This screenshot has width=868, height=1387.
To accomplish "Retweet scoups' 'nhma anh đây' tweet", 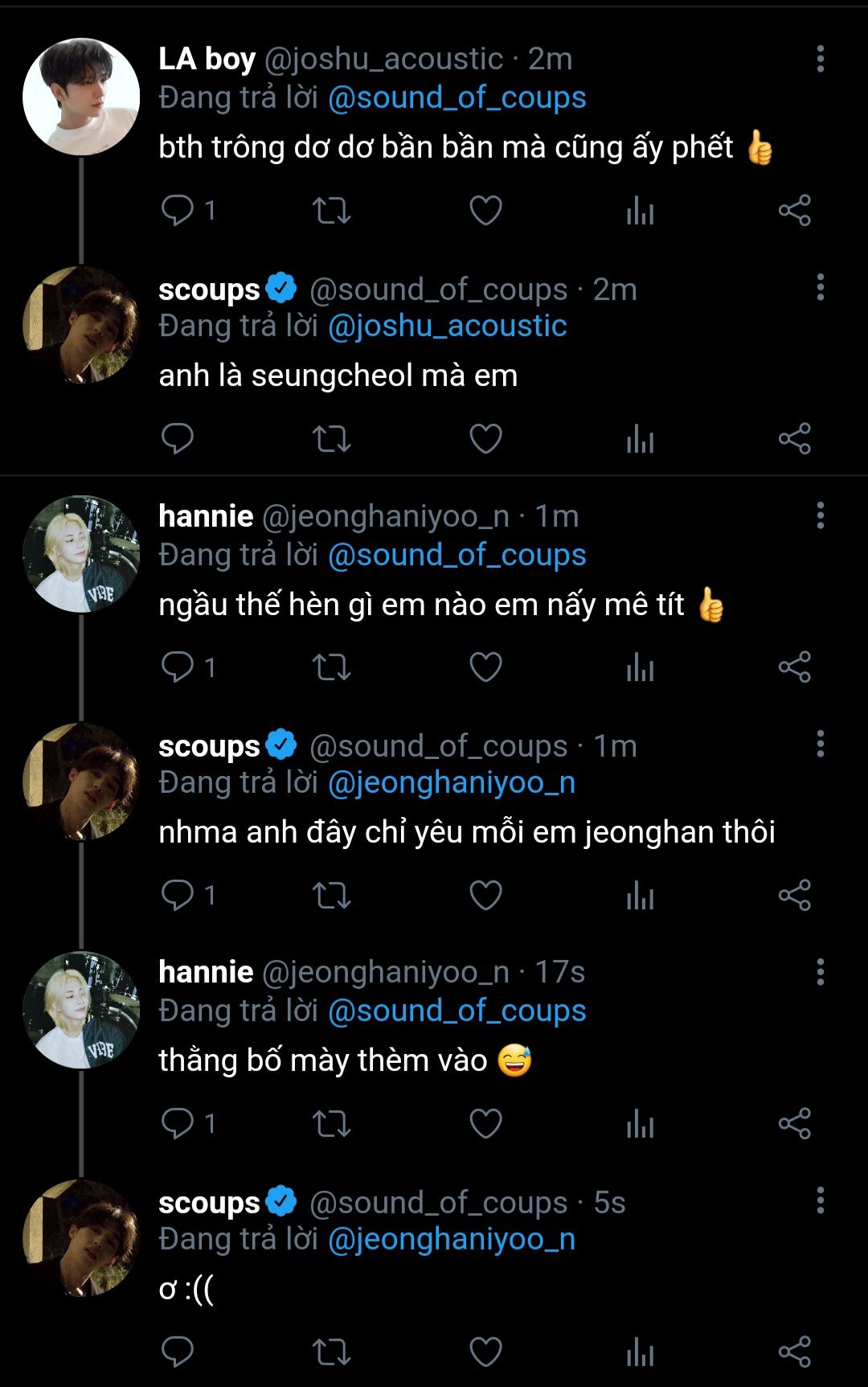I will (x=331, y=896).
